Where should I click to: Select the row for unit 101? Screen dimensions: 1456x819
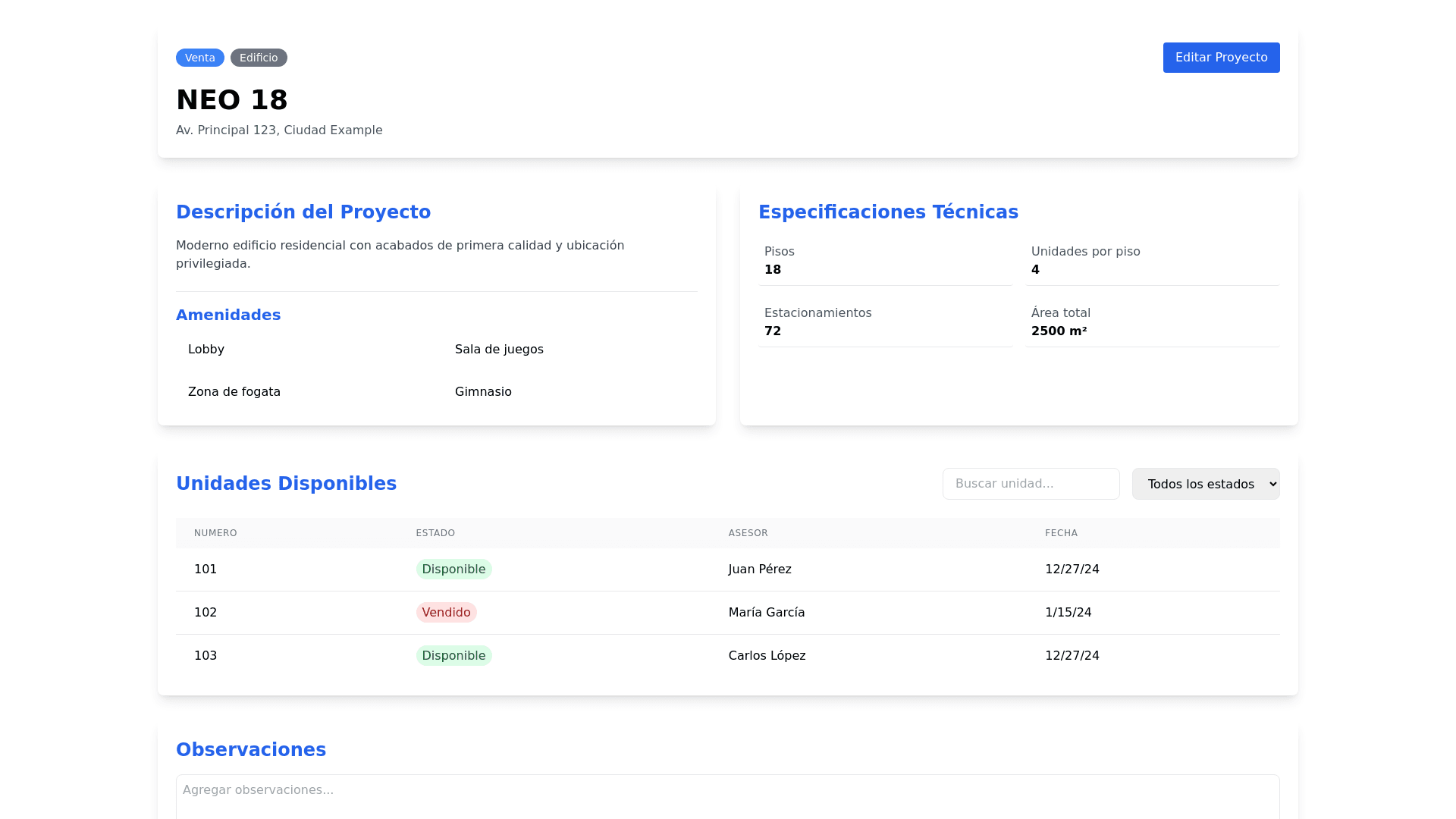pyautogui.click(x=206, y=570)
